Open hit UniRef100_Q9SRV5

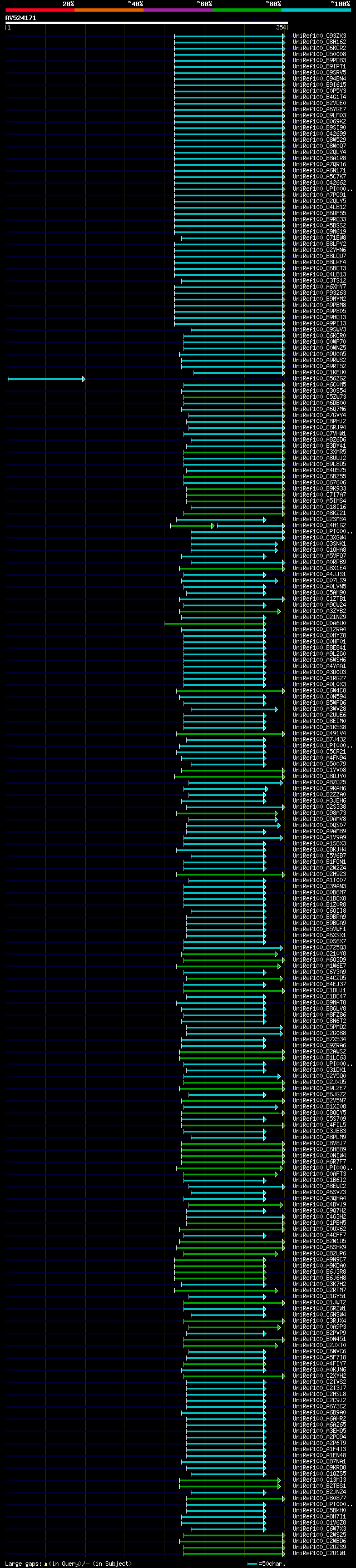pyautogui.click(x=319, y=72)
